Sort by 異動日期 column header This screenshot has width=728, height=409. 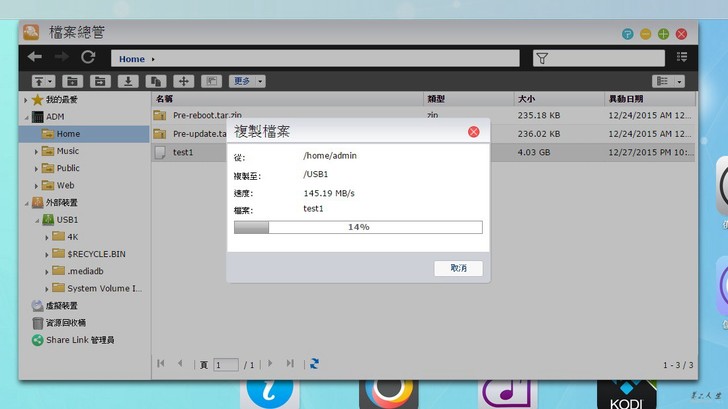point(626,99)
